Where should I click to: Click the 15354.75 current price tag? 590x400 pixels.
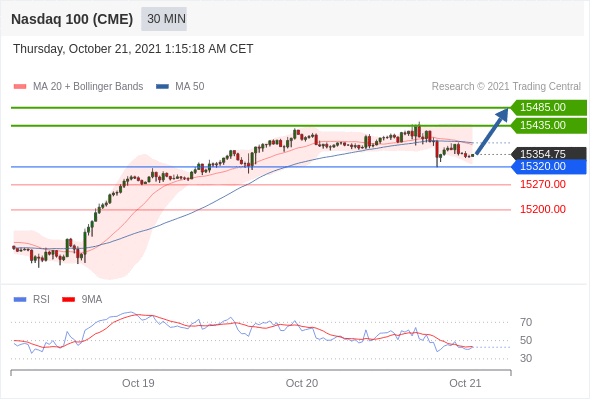click(x=549, y=154)
